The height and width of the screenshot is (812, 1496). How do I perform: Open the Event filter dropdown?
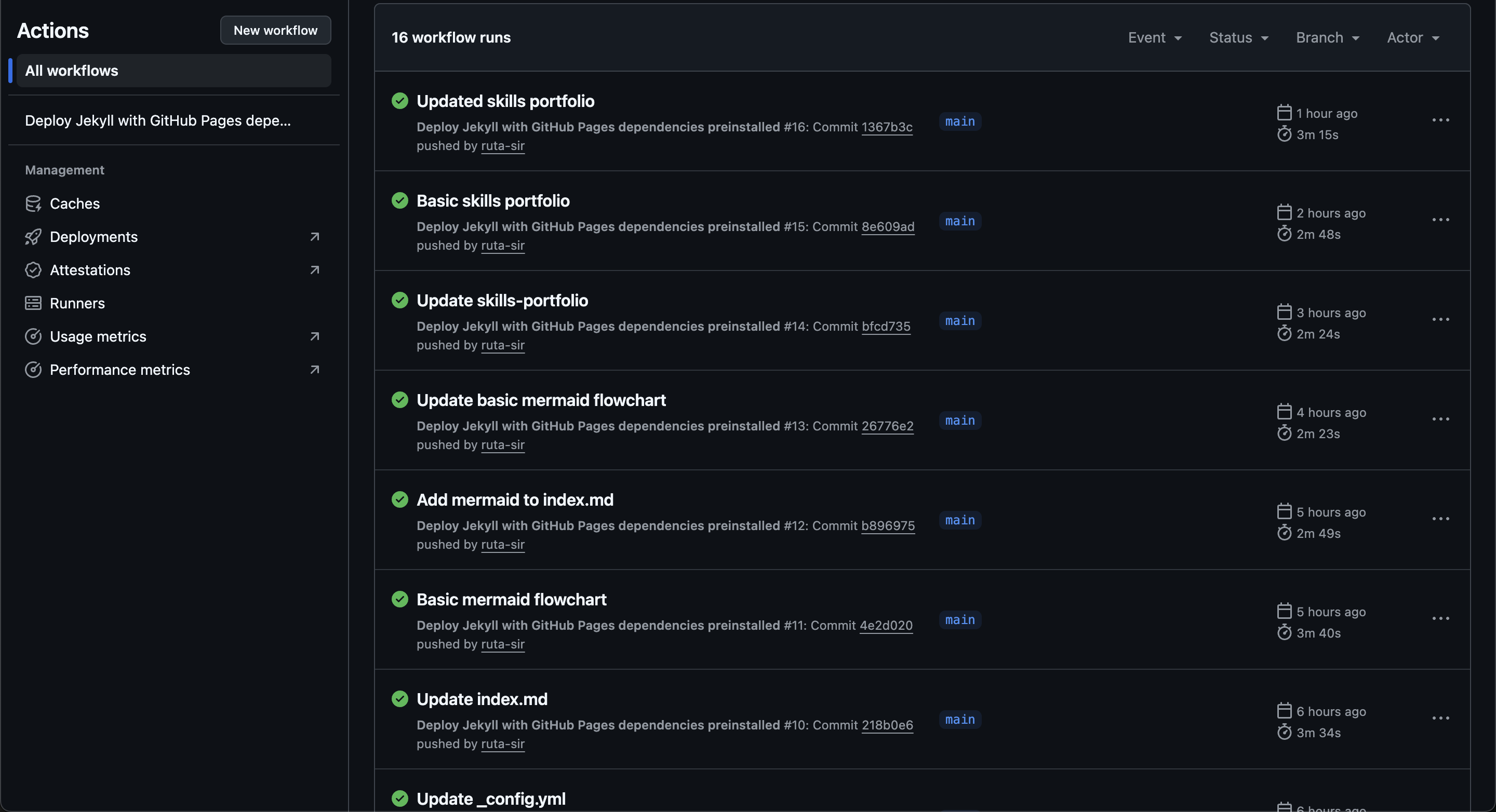(1155, 38)
